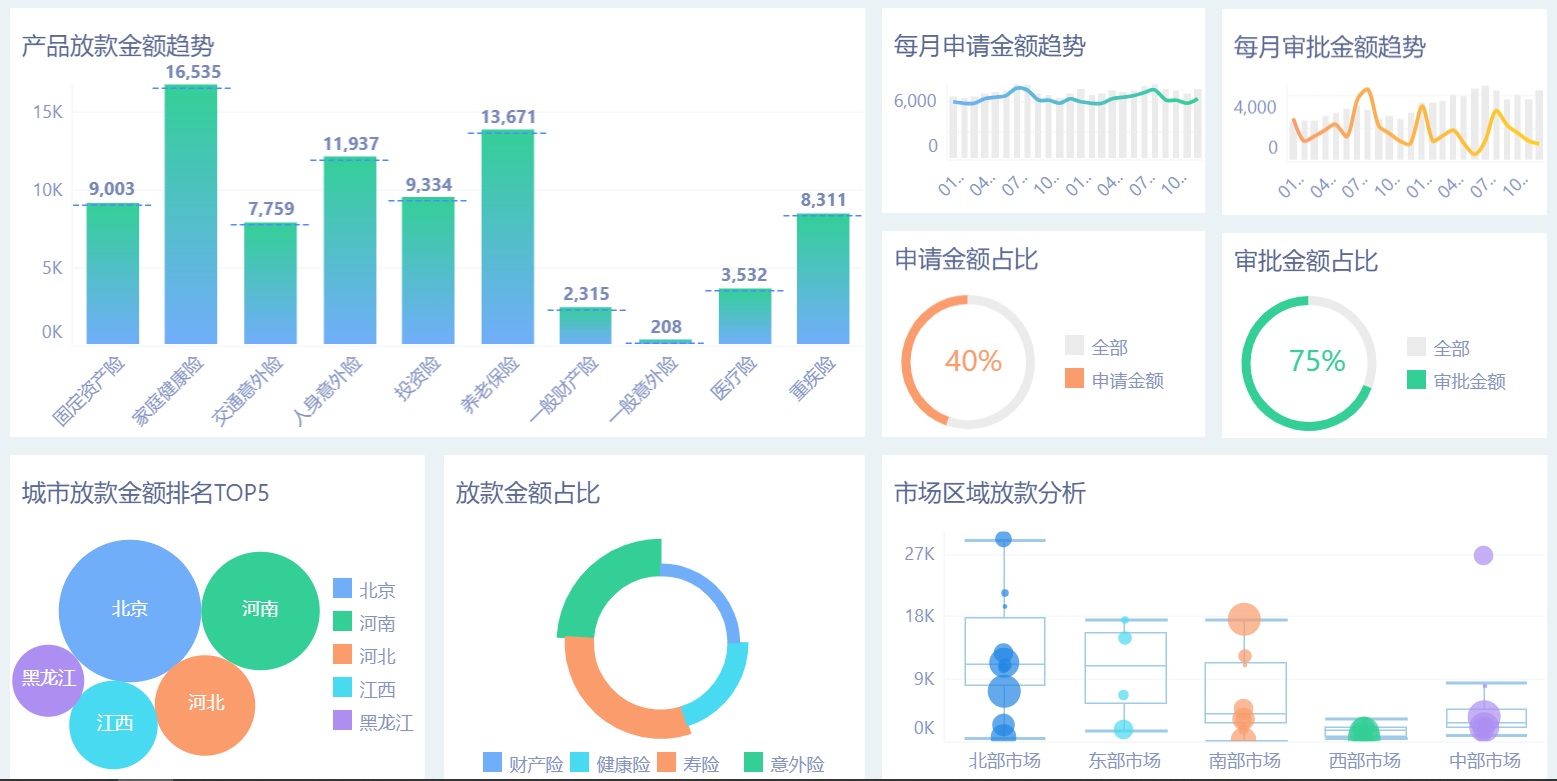Click the 75% center of the 审批金额占比 ring
The width and height of the screenshot is (1557, 781).
click(1316, 362)
